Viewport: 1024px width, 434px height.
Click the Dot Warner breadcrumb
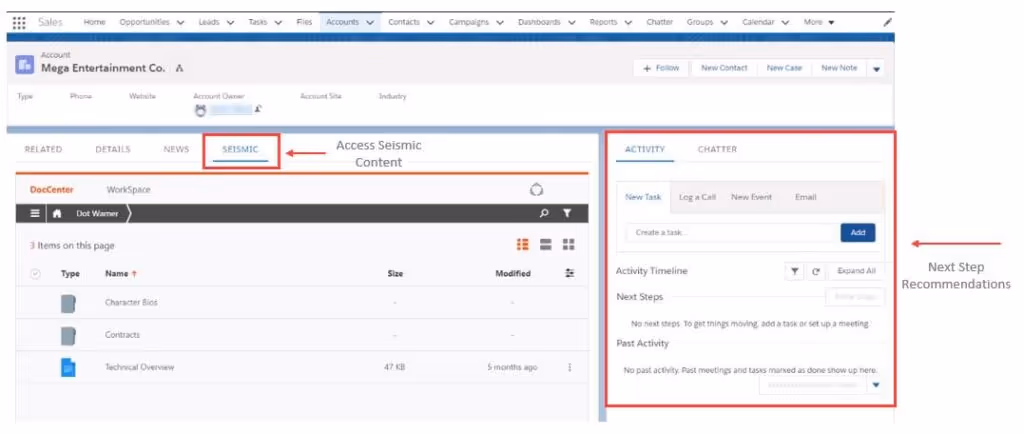coord(97,213)
